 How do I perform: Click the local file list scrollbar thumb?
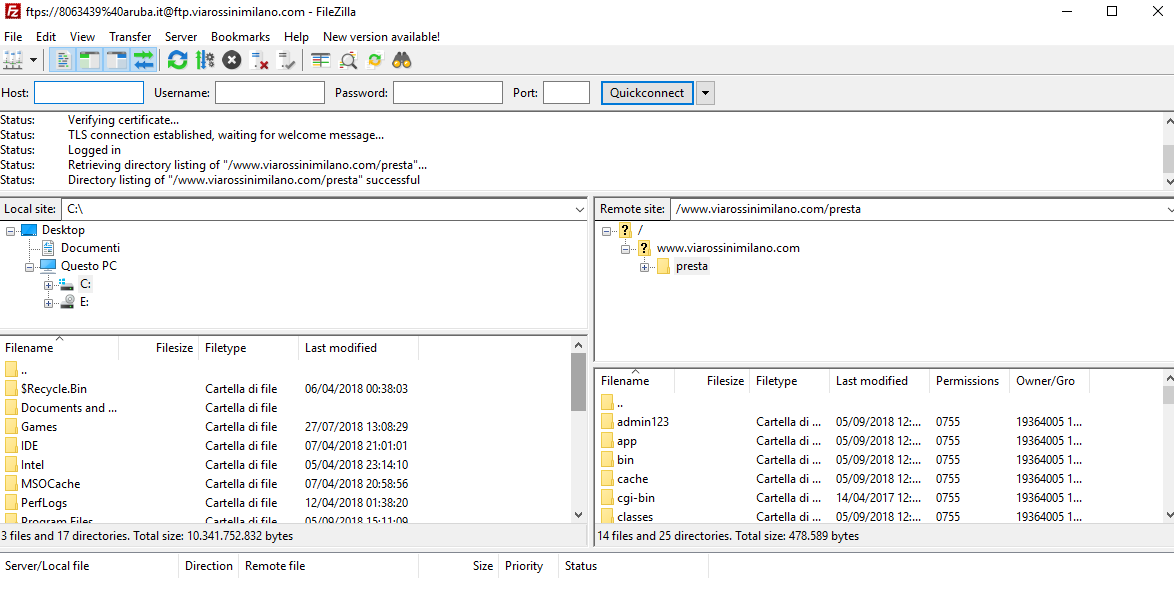(578, 382)
